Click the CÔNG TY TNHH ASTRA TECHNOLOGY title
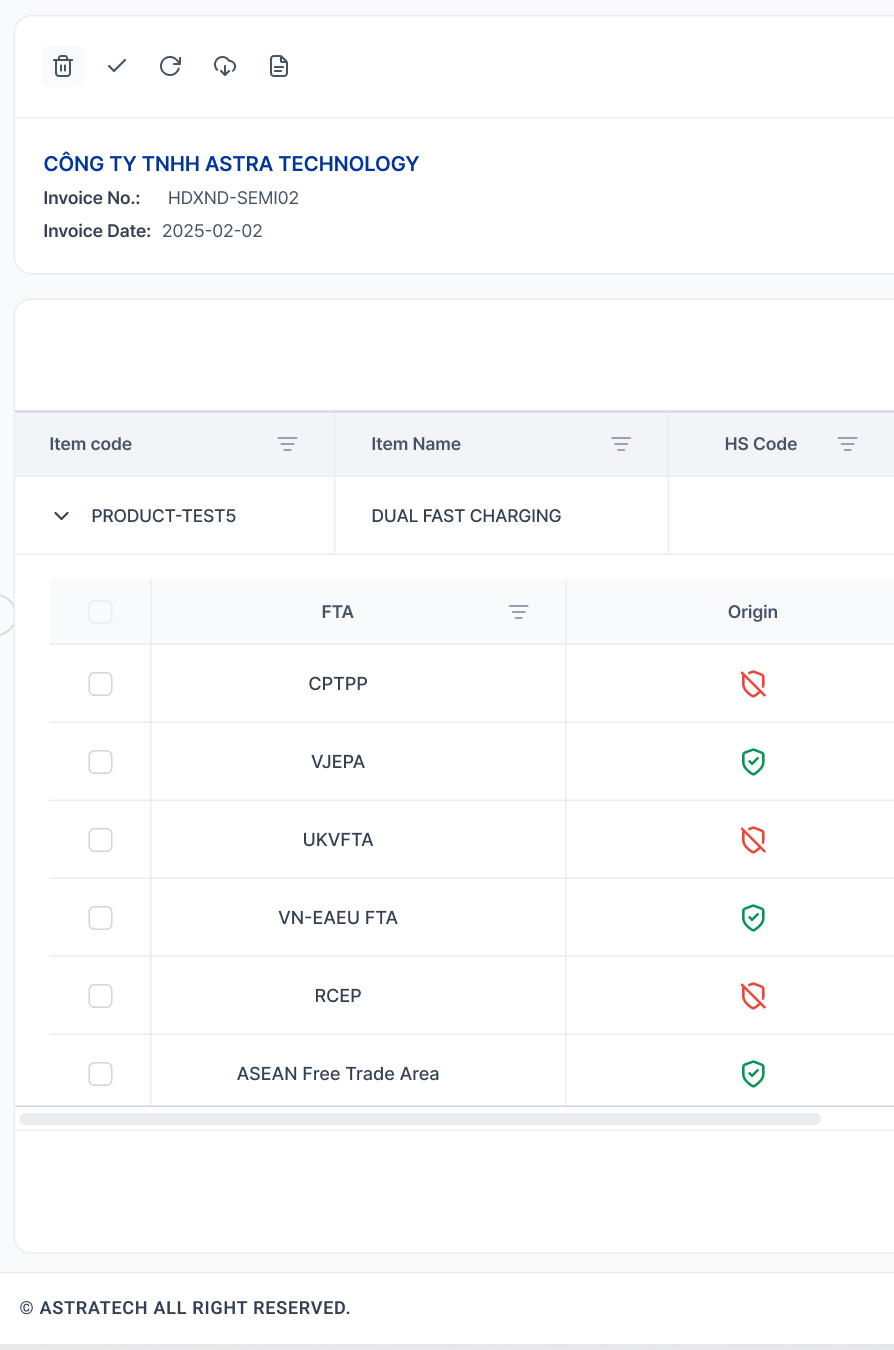894x1350 pixels. [231, 164]
